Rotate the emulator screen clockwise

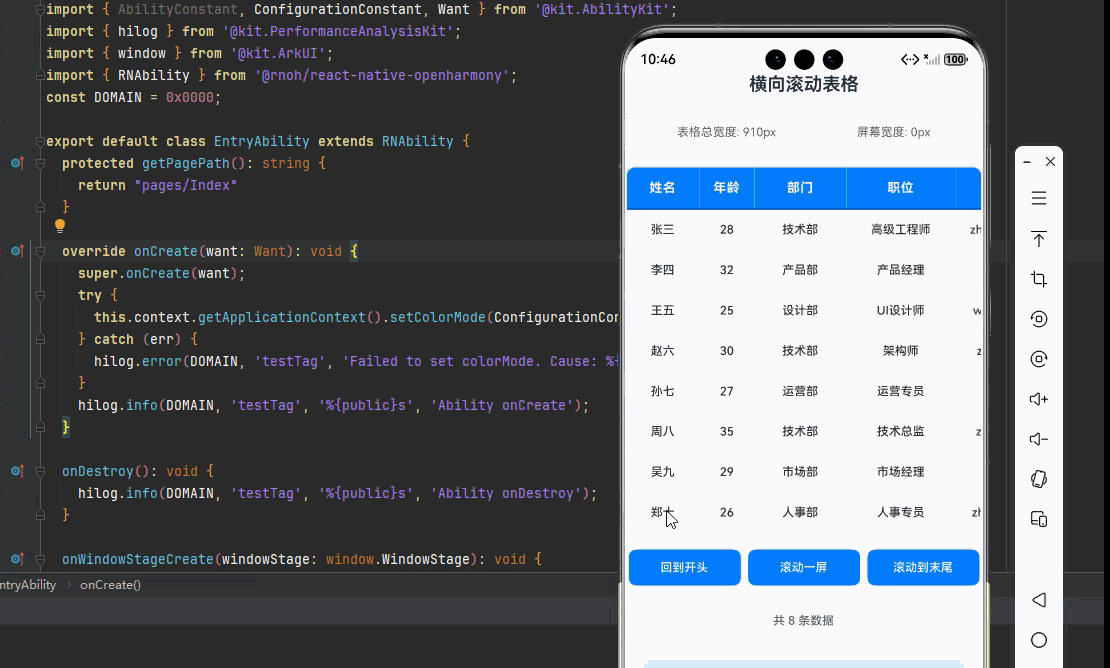tap(1039, 359)
